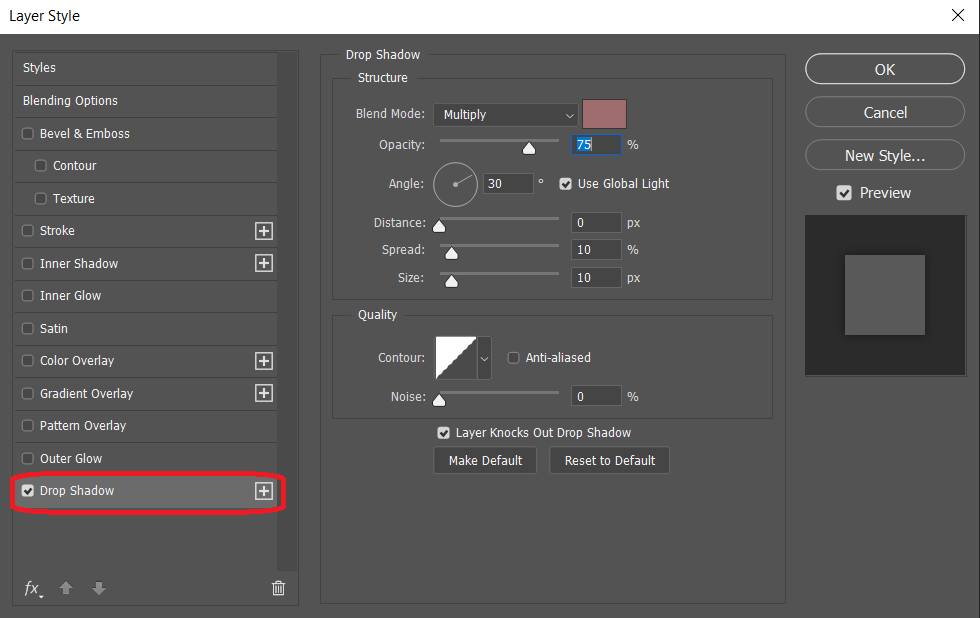
Task: Add another Gradient Overlay effect
Action: 264,393
